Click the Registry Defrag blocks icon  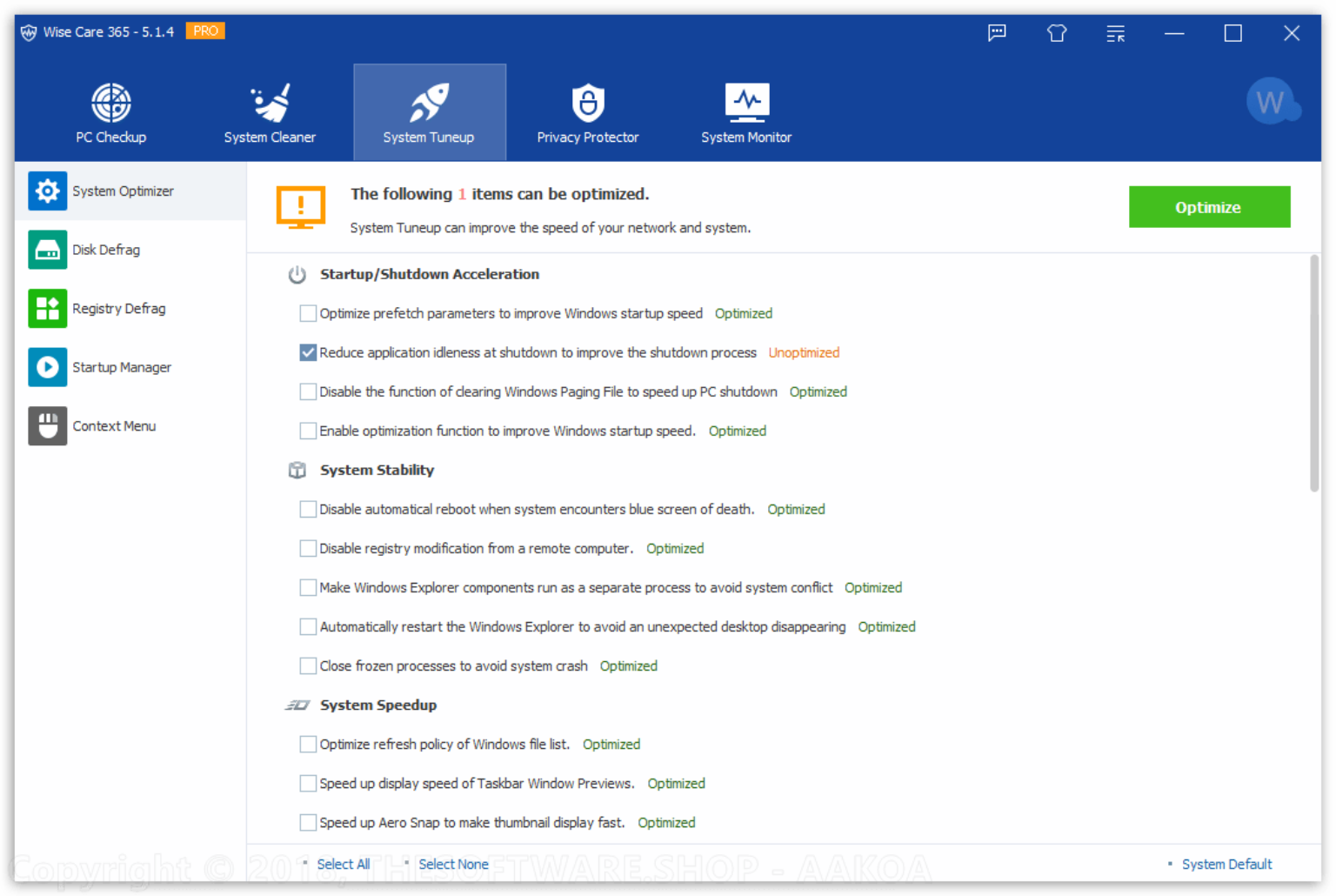pyautogui.click(x=47, y=308)
